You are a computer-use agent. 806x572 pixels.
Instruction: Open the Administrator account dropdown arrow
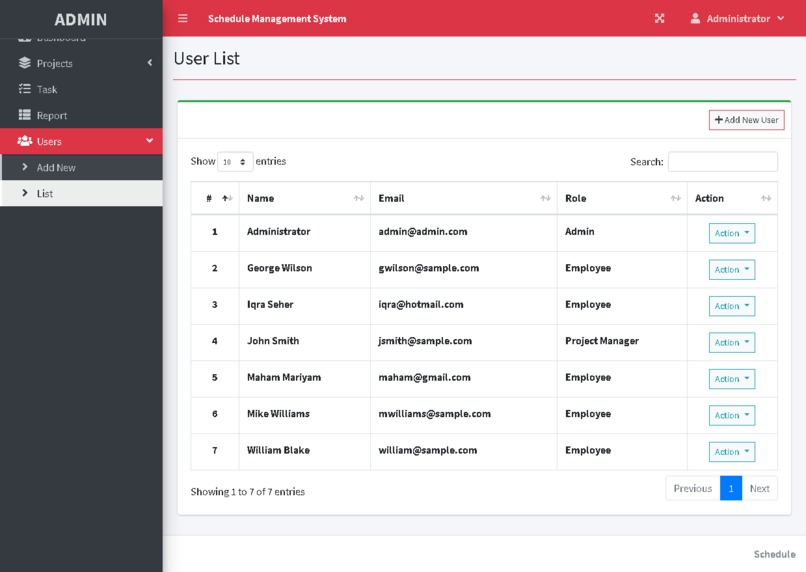point(781,18)
